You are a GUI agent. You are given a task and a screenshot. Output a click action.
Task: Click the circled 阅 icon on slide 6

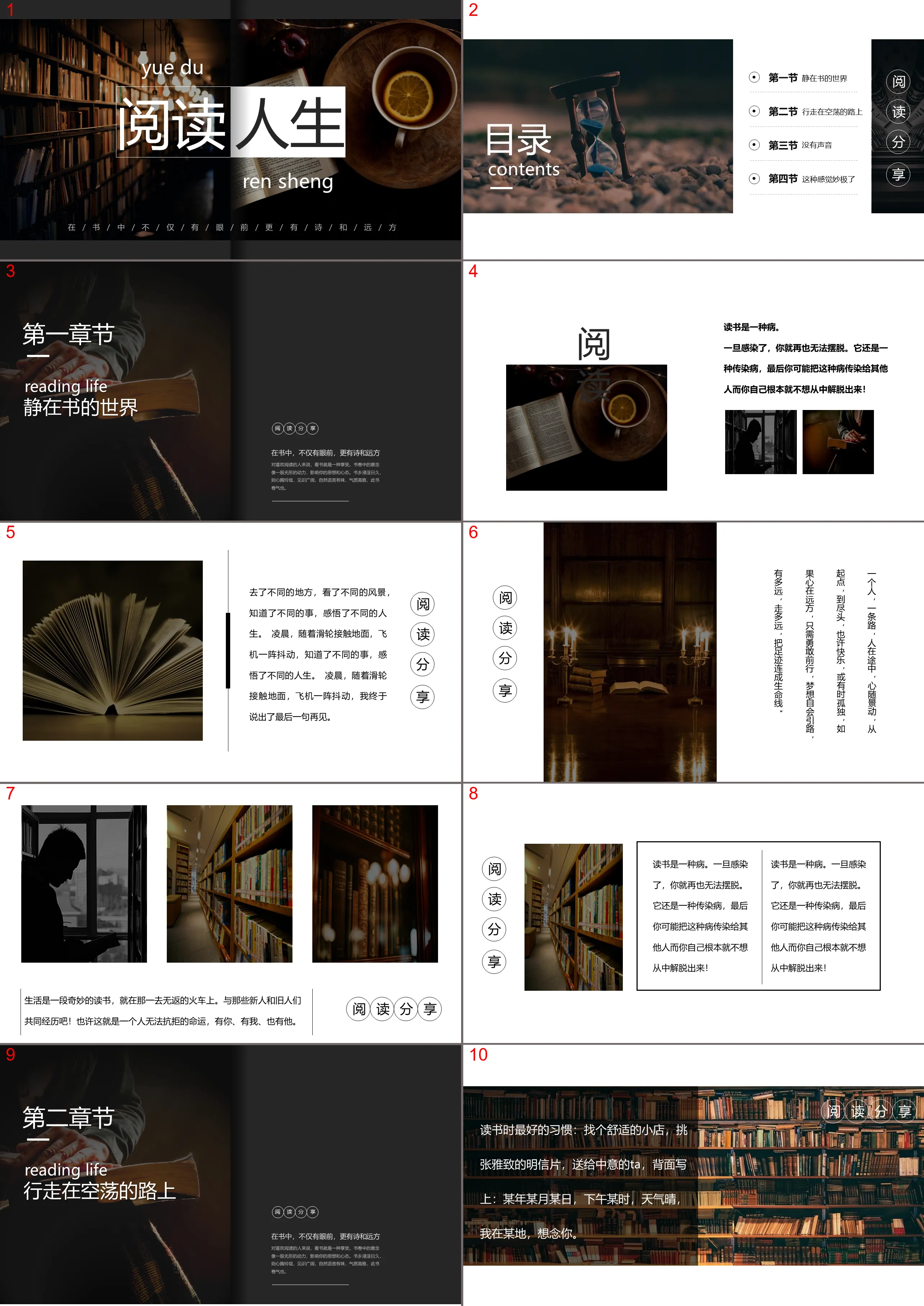pyautogui.click(x=505, y=597)
